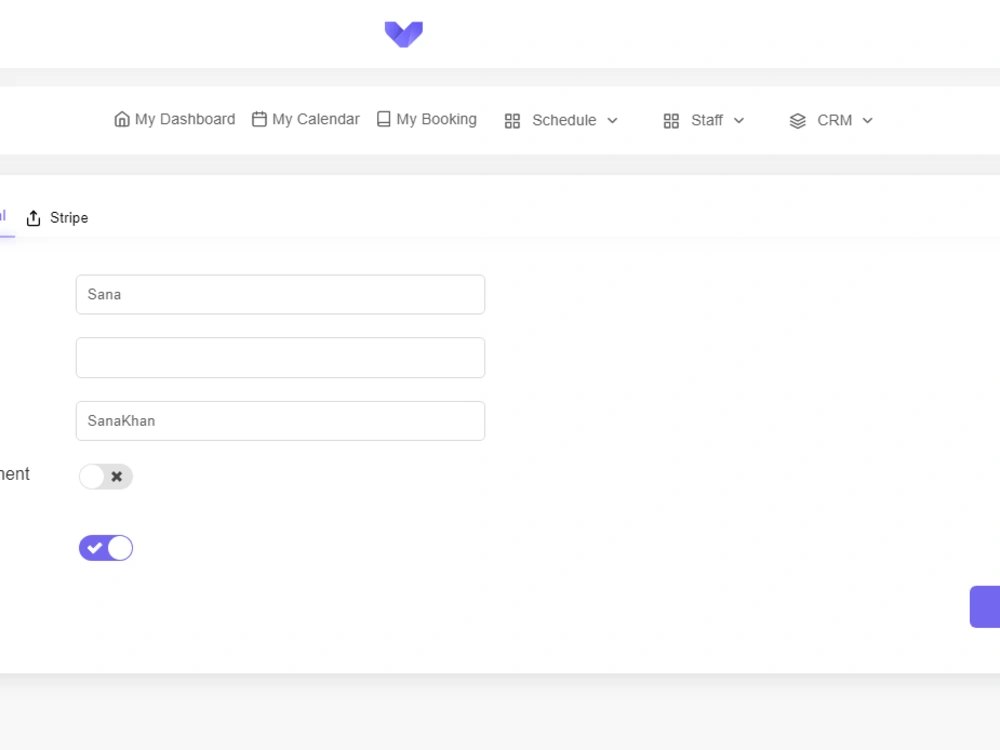Click the Staff grid icon
The image size is (1000, 750).
click(671, 121)
